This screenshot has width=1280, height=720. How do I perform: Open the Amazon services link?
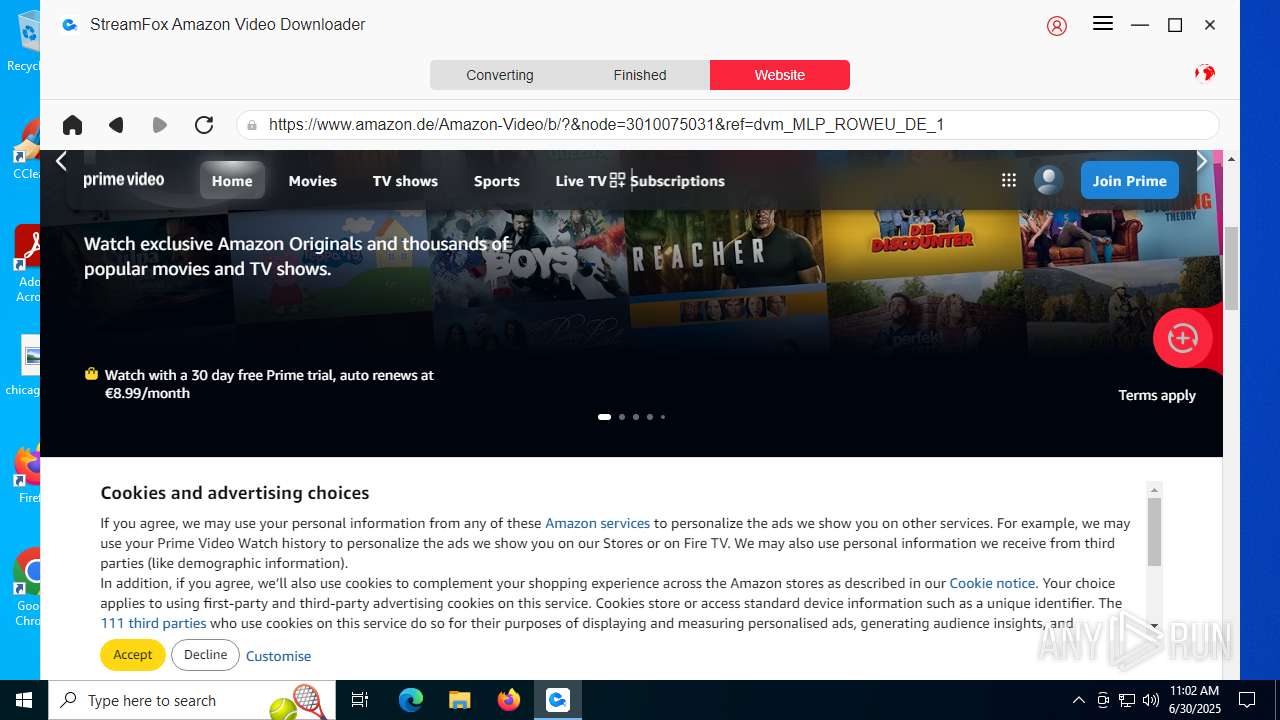point(597,523)
